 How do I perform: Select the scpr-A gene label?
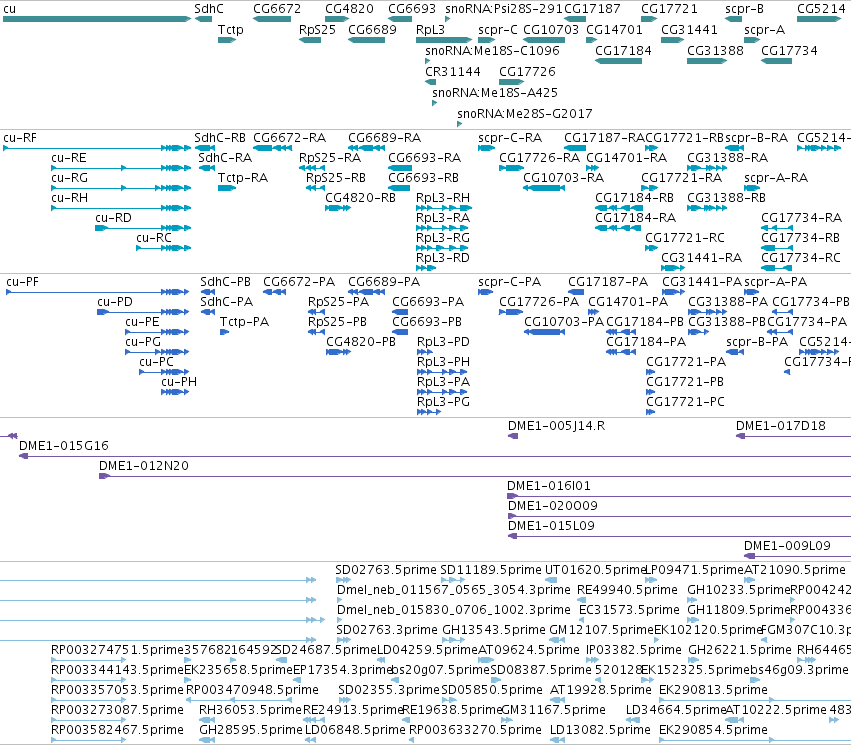point(764,30)
